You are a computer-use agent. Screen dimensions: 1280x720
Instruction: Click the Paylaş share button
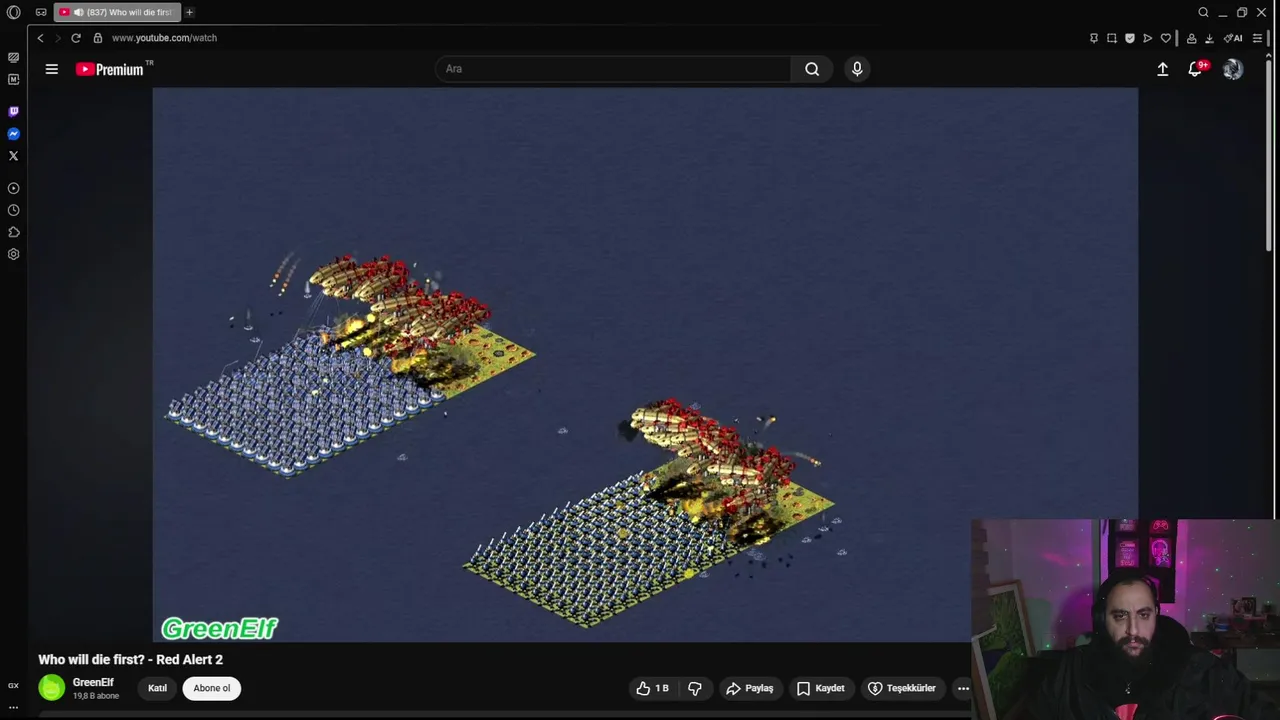750,688
